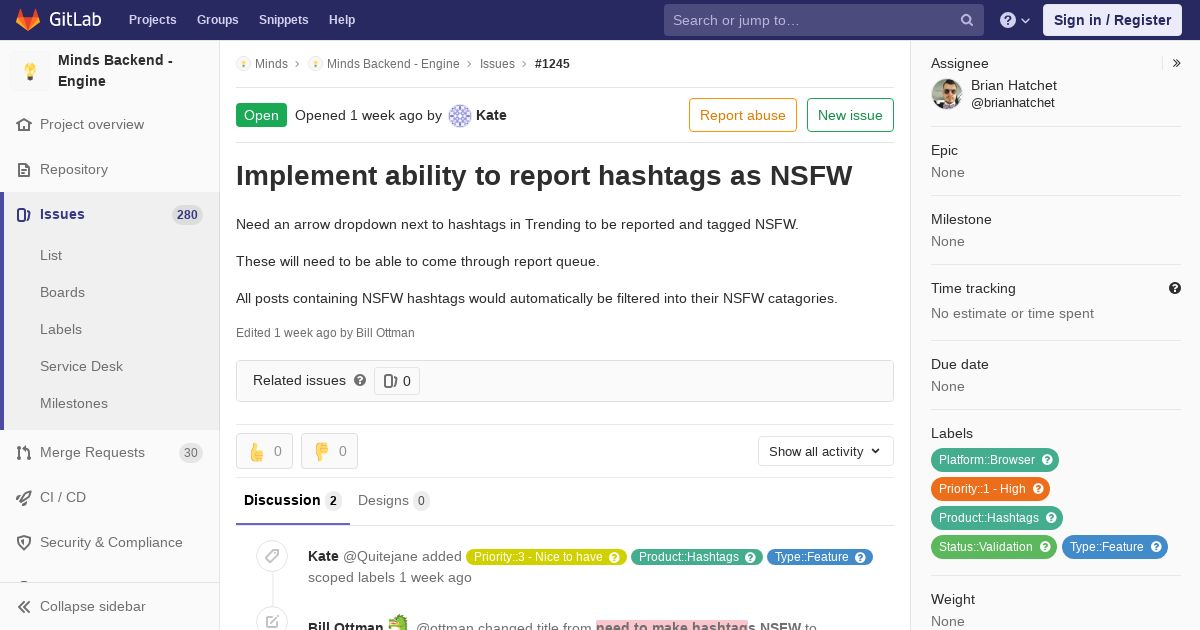Image resolution: width=1200 pixels, height=630 pixels.
Task: Click the Merge Requests count 30
Action: click(190, 453)
